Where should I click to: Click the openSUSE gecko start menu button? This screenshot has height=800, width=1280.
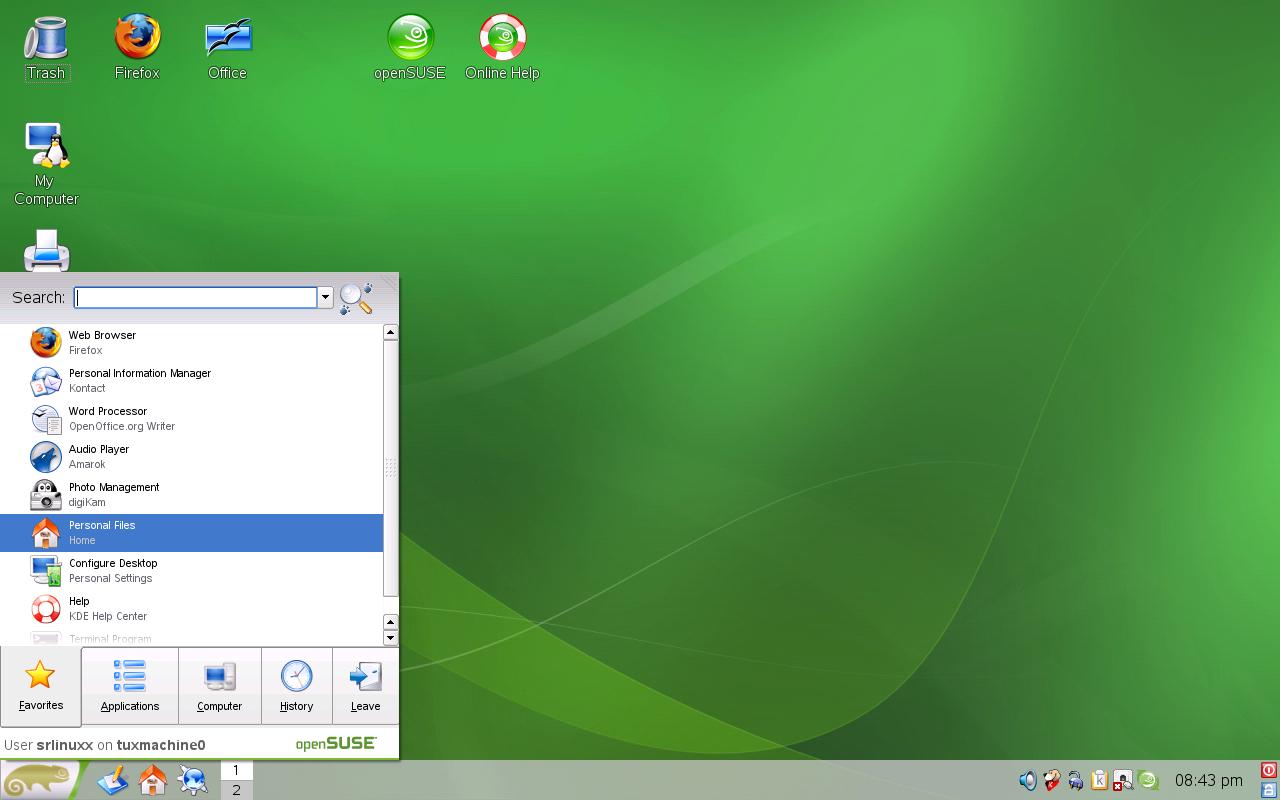point(40,780)
